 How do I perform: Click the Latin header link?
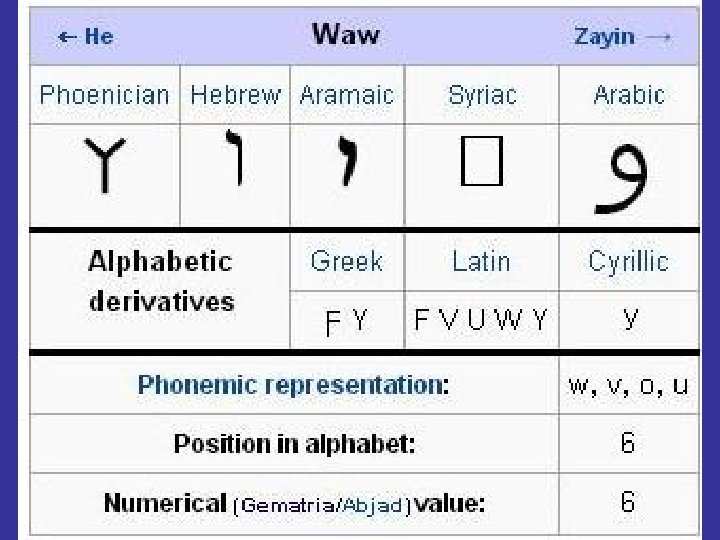click(x=481, y=262)
